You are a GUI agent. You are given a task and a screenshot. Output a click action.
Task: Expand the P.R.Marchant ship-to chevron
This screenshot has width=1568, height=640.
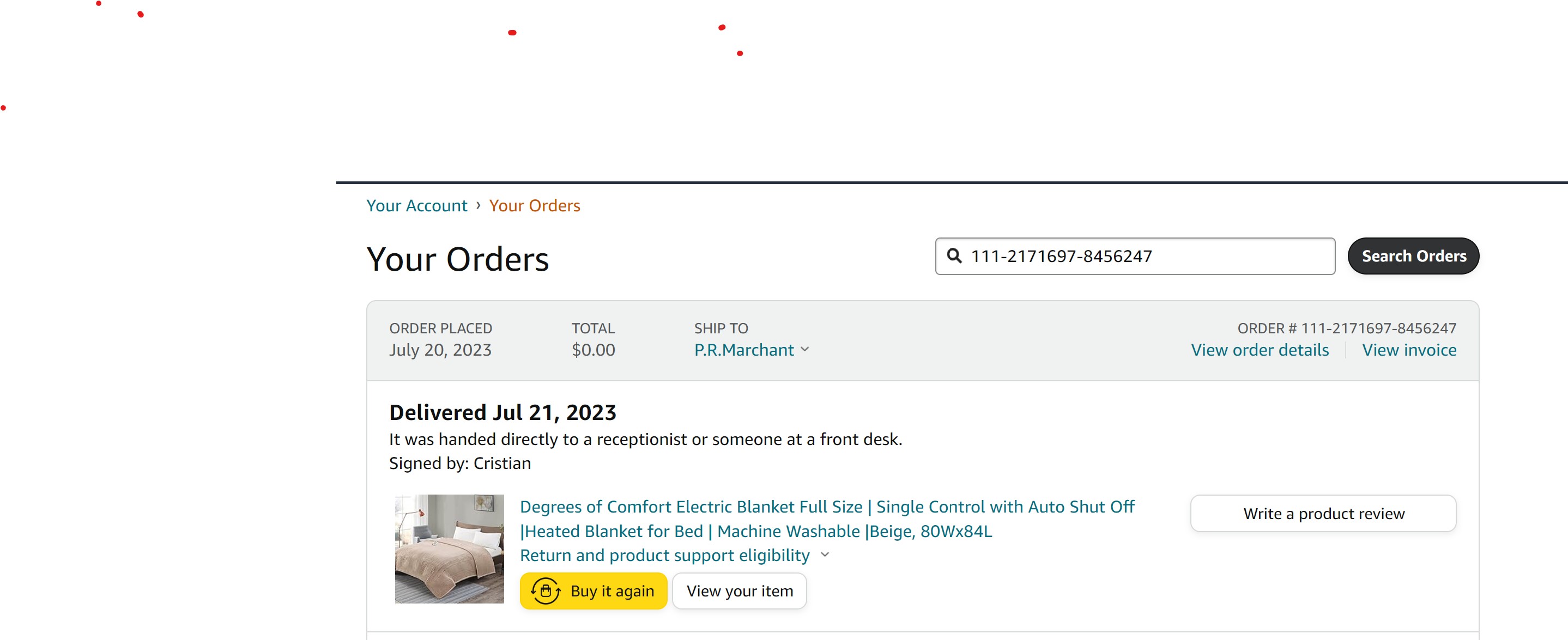[x=804, y=350]
